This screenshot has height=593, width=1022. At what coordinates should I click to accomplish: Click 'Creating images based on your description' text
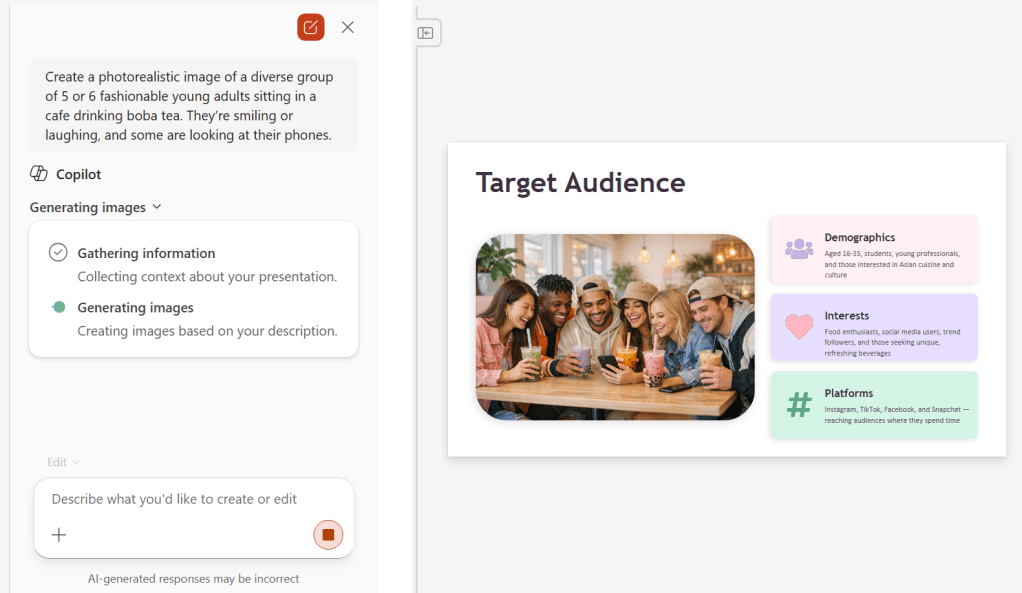(207, 331)
